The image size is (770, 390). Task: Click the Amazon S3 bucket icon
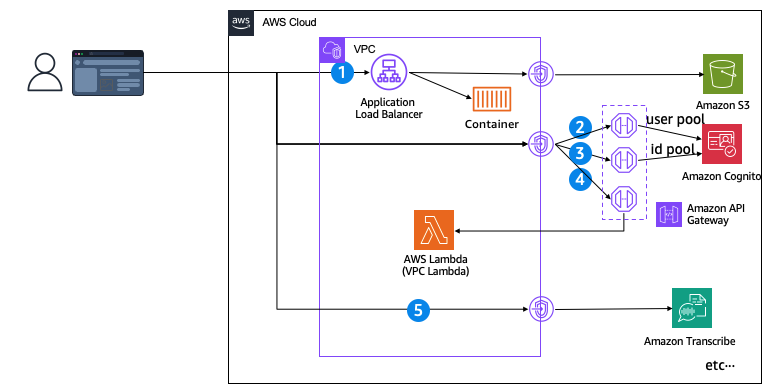pyautogui.click(x=722, y=74)
